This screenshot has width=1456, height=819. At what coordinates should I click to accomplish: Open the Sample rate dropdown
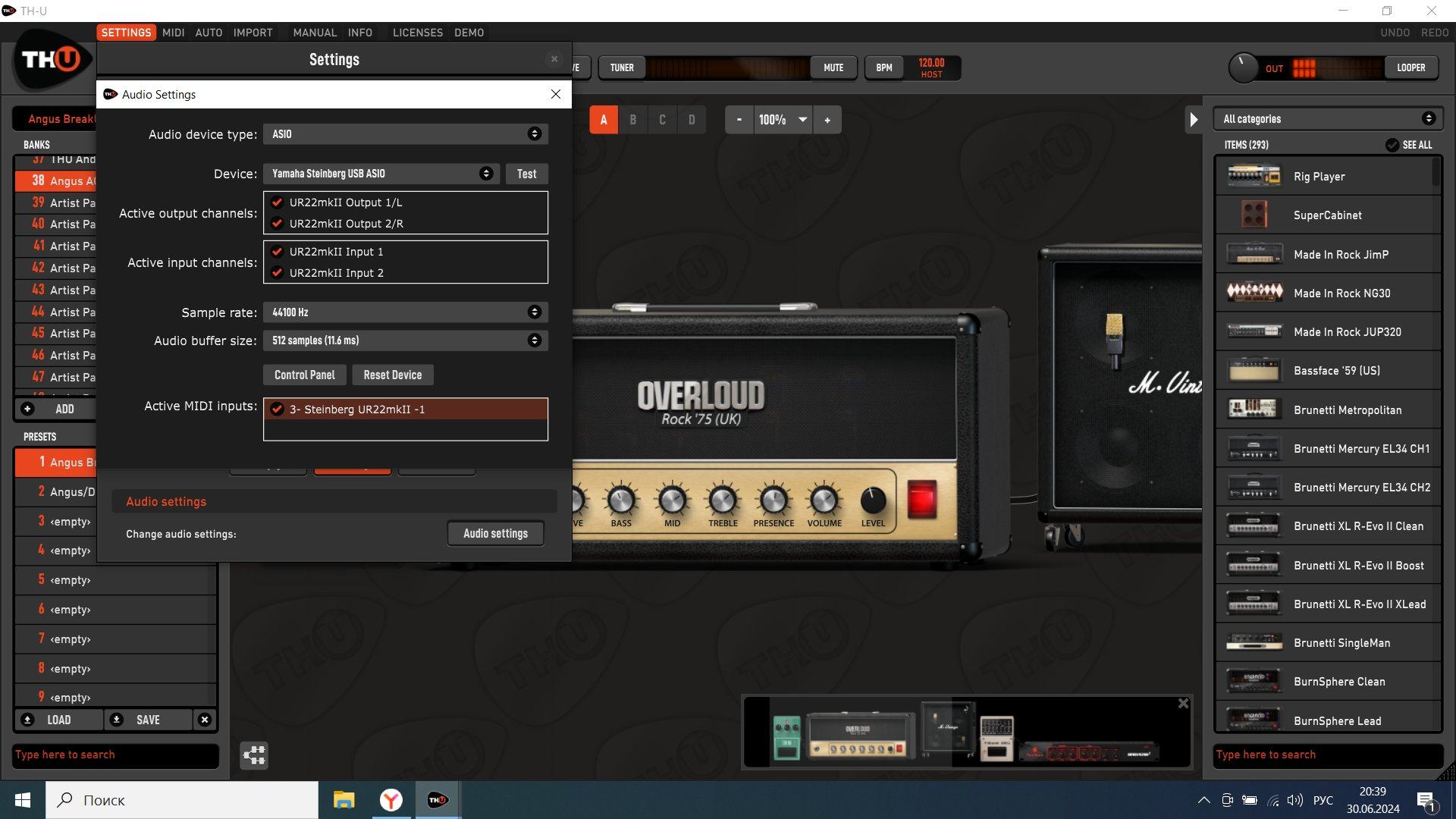coord(406,312)
